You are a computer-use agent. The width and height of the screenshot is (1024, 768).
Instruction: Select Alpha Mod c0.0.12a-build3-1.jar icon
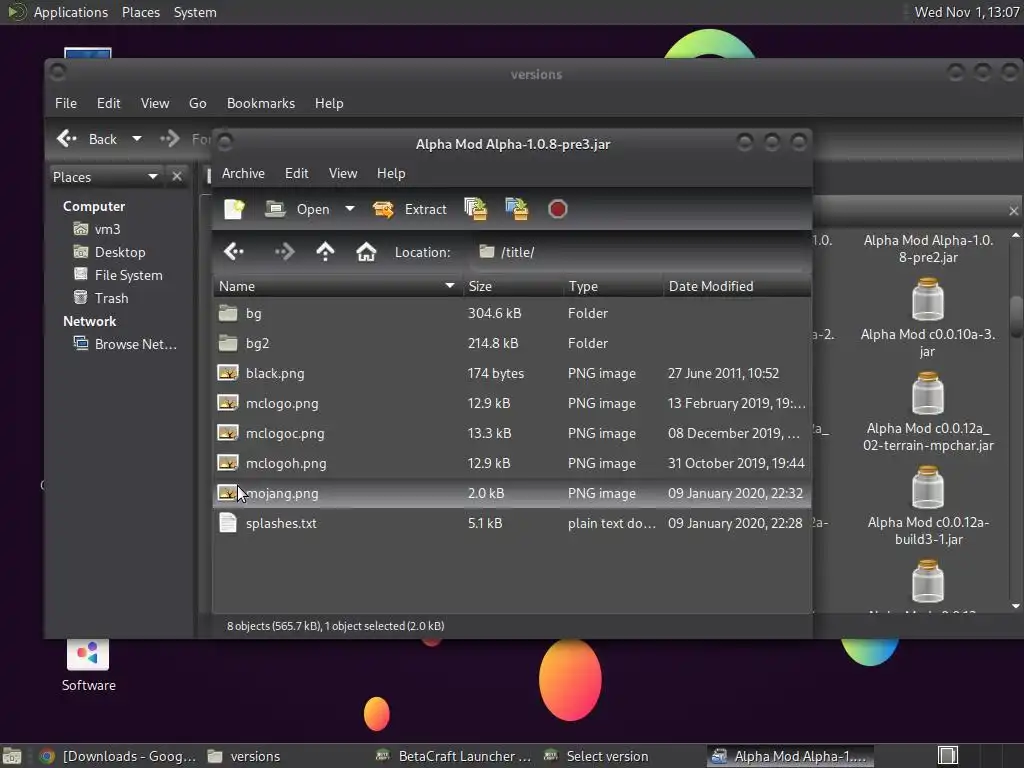coord(927,487)
